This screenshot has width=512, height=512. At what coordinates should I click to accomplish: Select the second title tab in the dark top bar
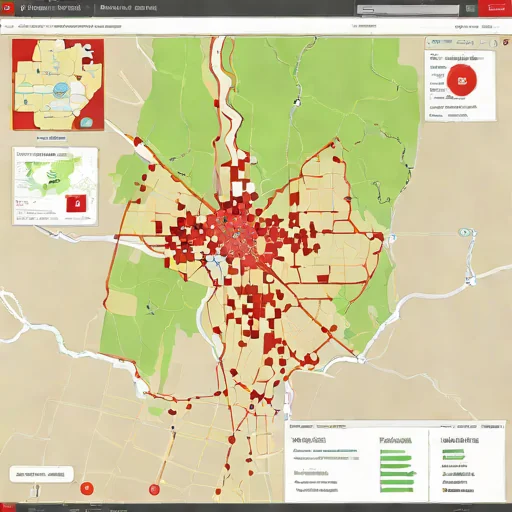(128, 8)
